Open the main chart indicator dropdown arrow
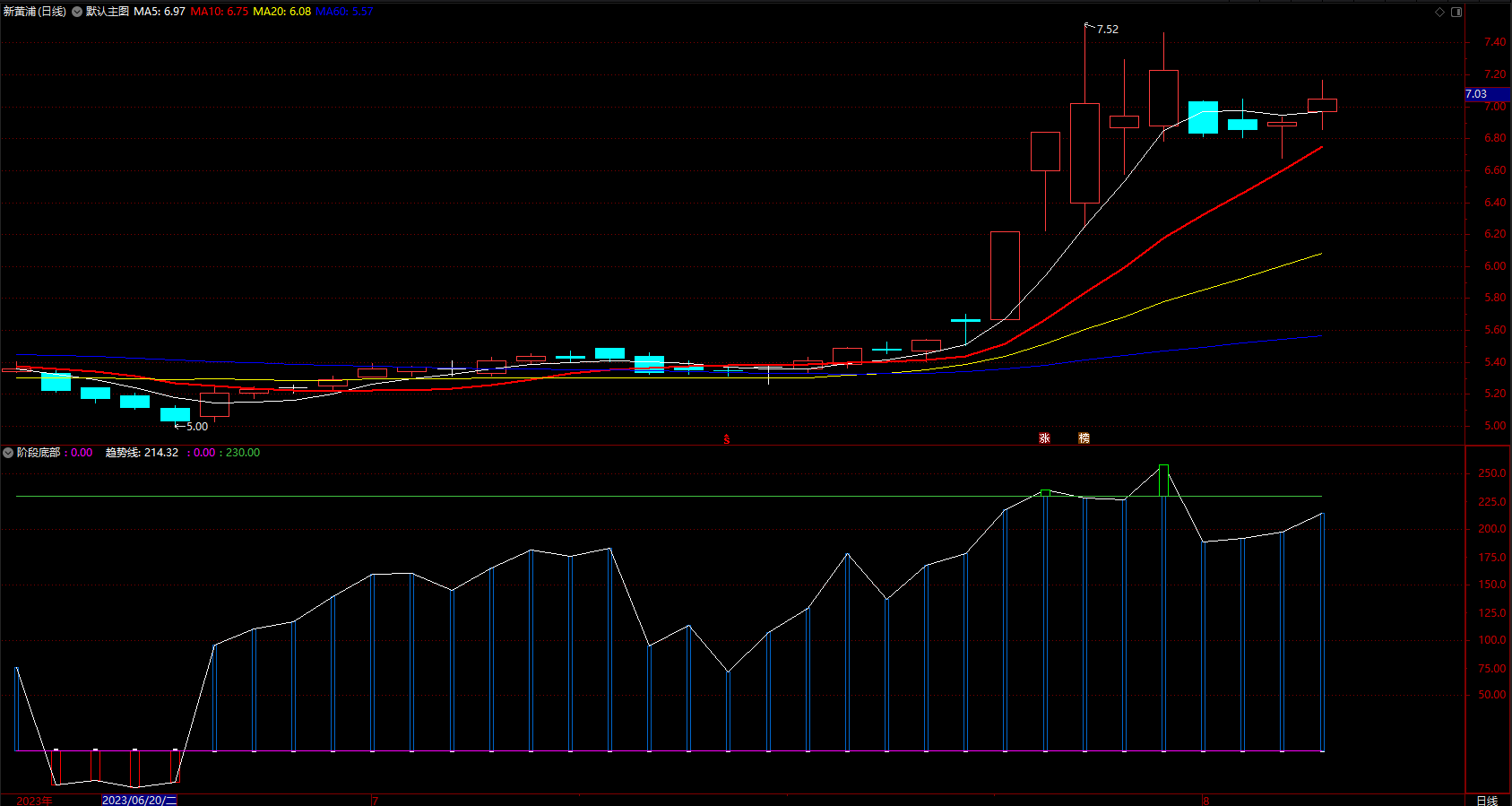Image resolution: width=1512 pixels, height=806 pixels. [x=77, y=12]
